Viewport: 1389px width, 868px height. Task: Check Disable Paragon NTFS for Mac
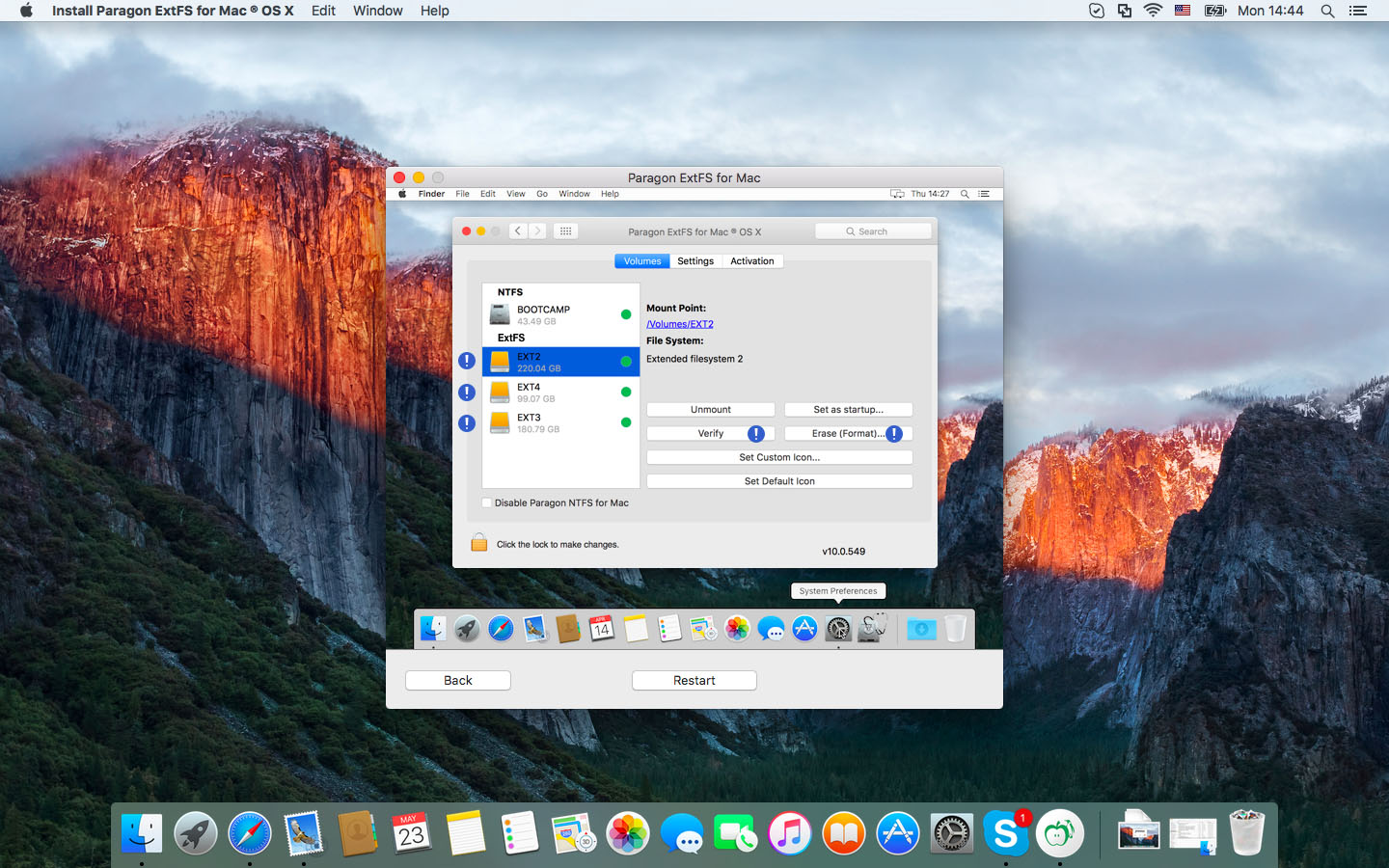[x=487, y=502]
